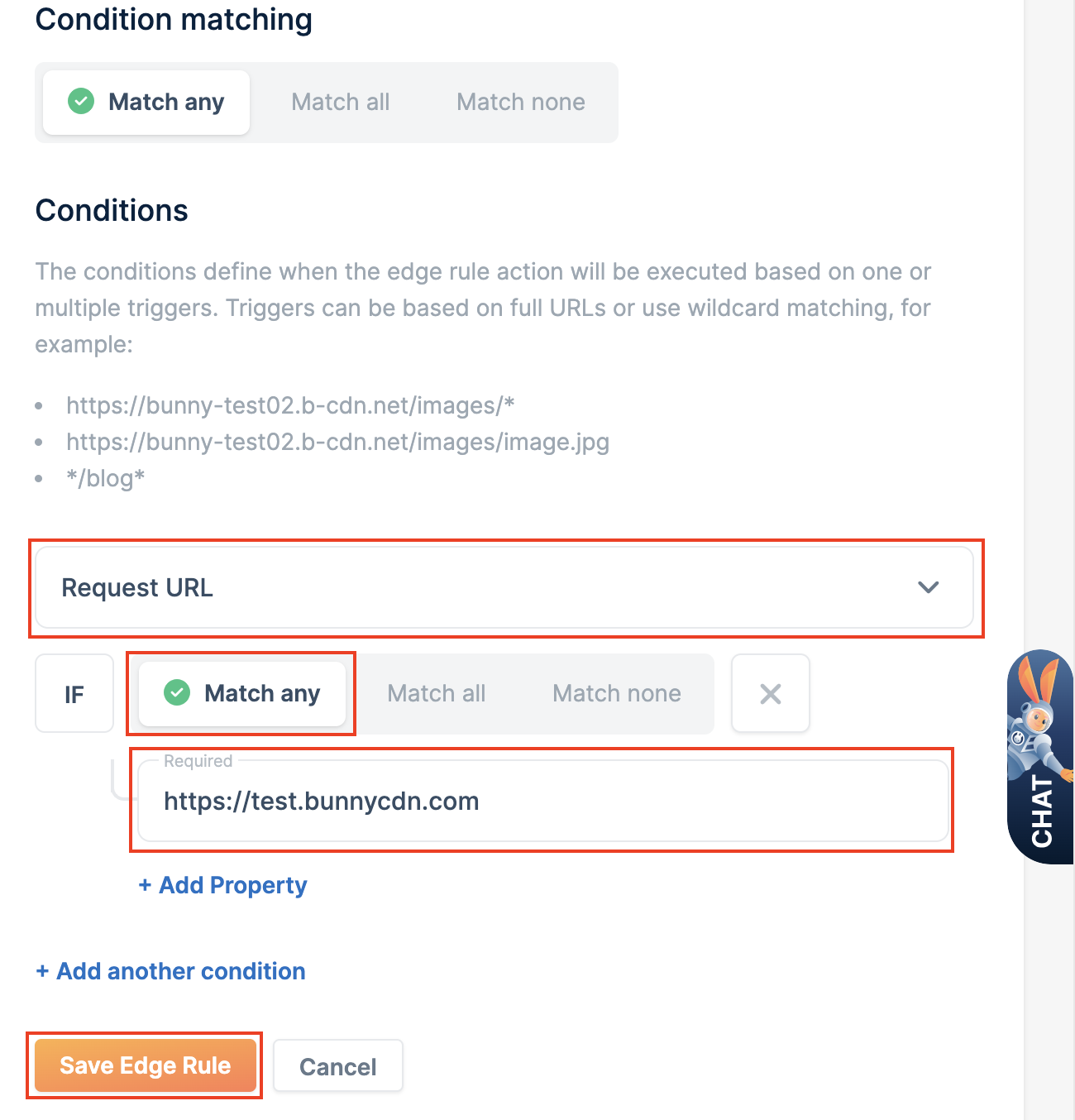Viewport: 1075px width, 1120px height.
Task: Click the Cancel button
Action: pos(338,1066)
